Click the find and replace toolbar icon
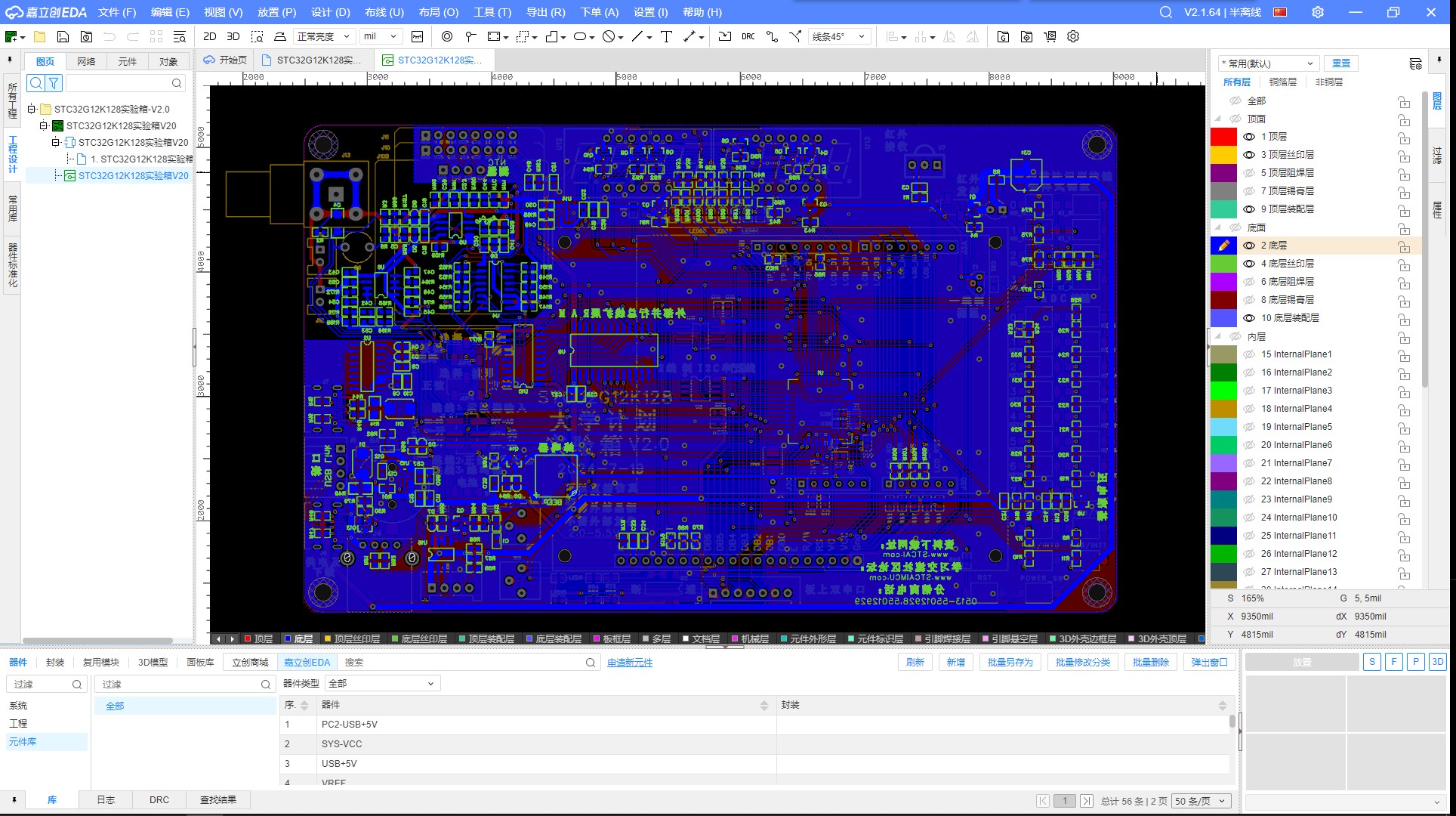 (x=180, y=36)
